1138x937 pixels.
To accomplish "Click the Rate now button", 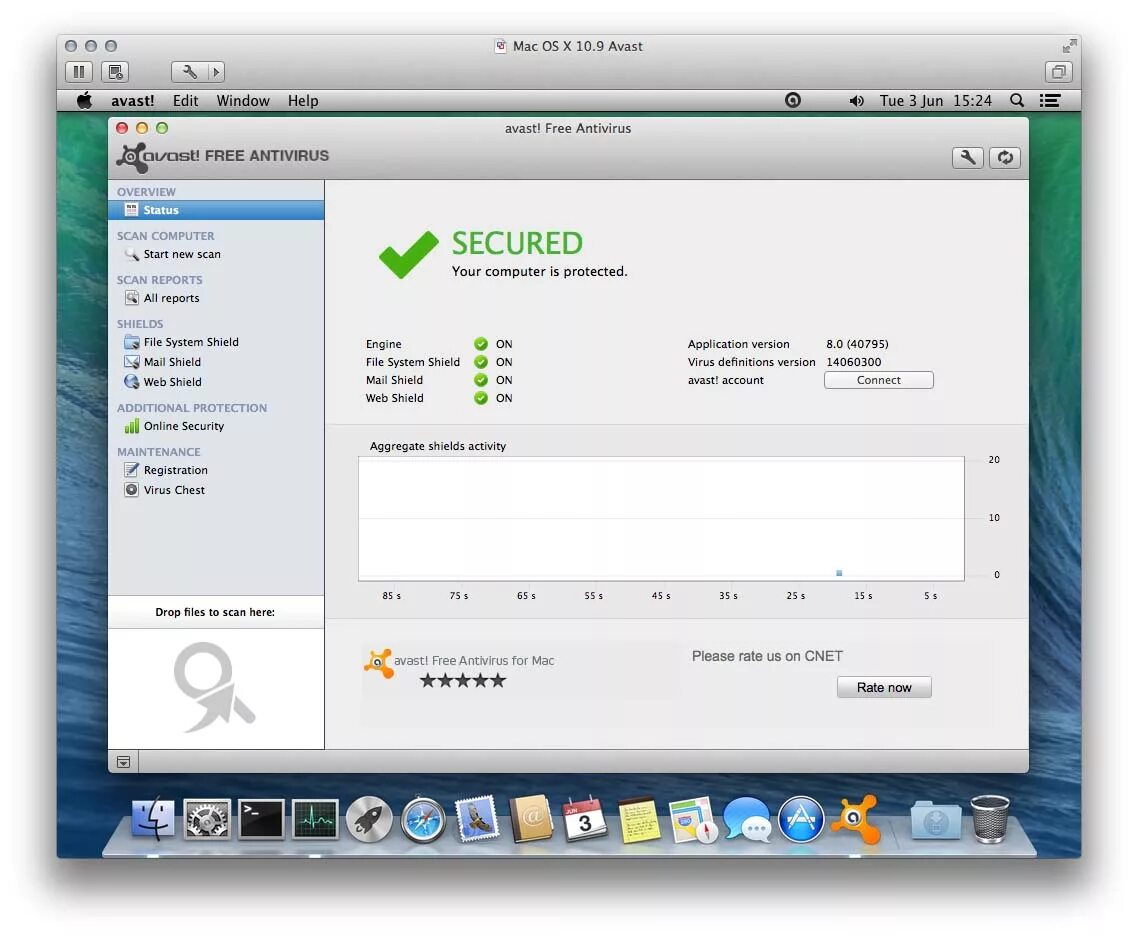I will (x=884, y=687).
